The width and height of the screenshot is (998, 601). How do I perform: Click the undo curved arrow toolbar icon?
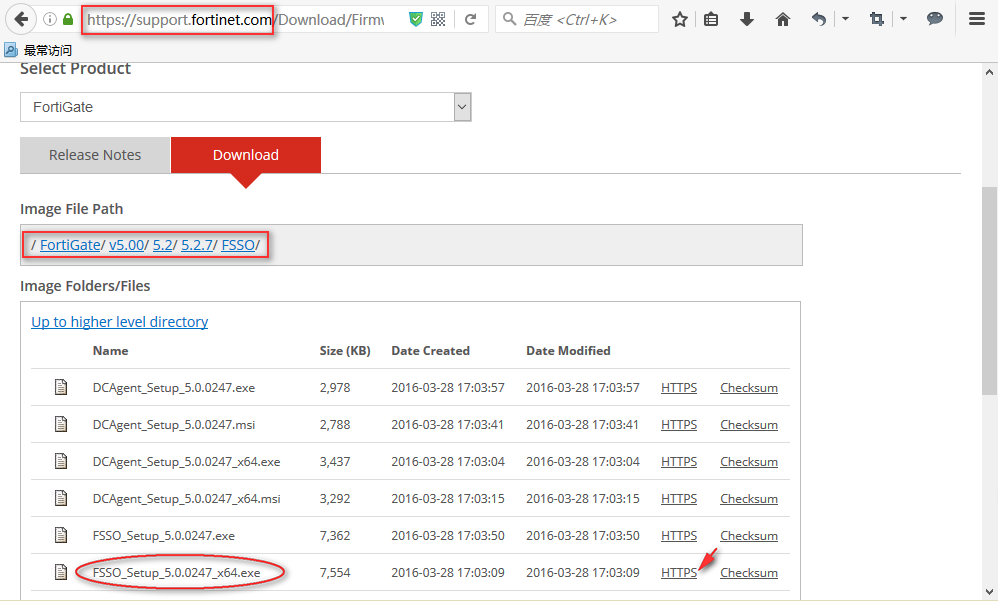819,20
